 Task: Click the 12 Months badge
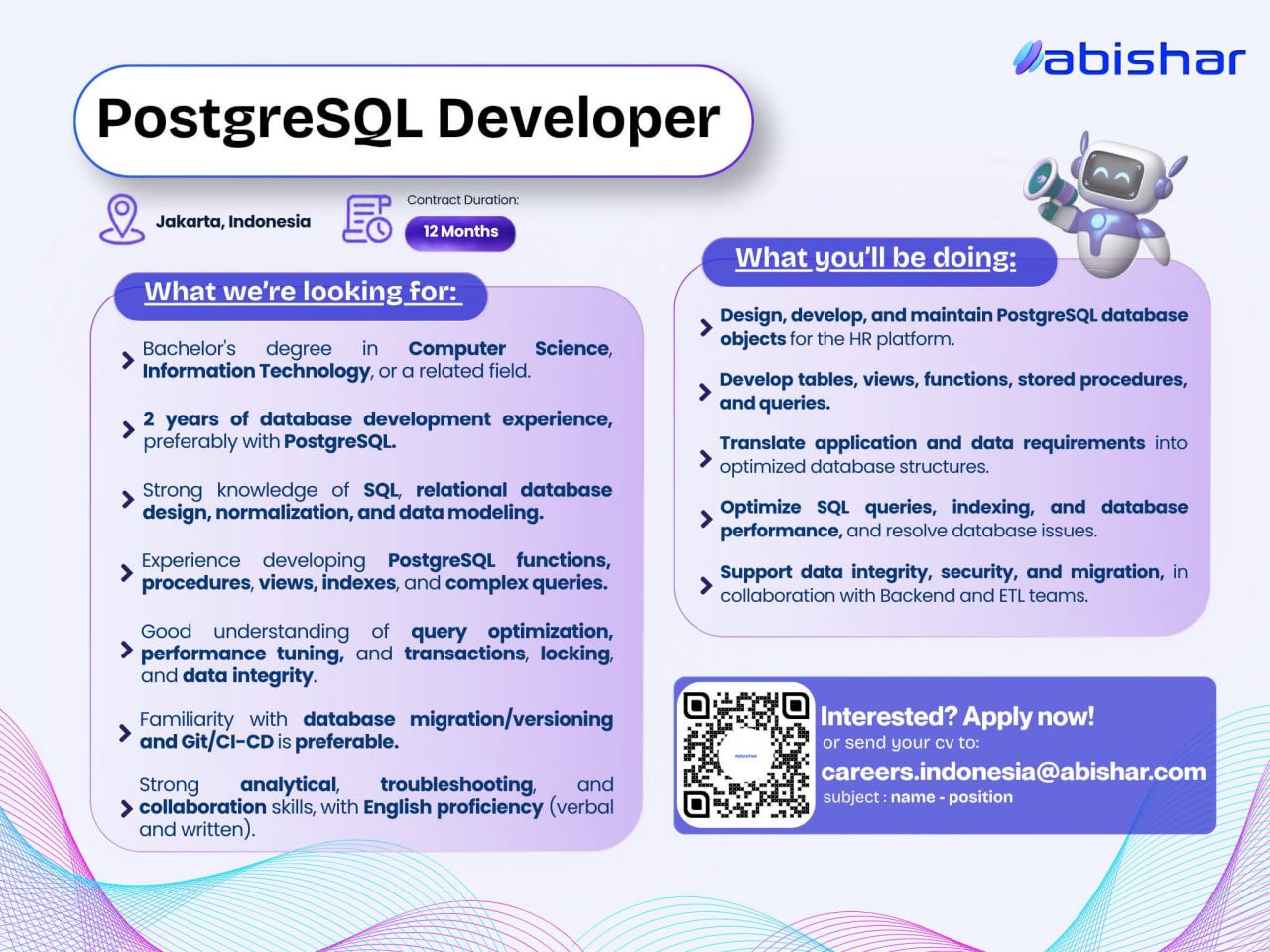pos(460,232)
